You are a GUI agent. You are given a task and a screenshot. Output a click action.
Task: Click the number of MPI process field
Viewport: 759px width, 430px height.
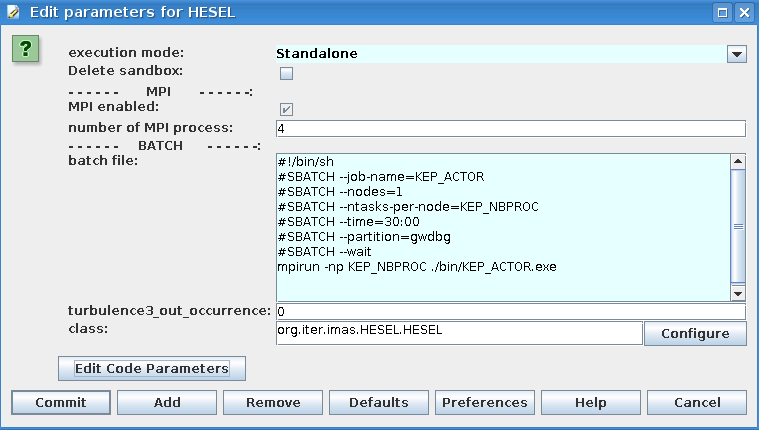point(511,128)
